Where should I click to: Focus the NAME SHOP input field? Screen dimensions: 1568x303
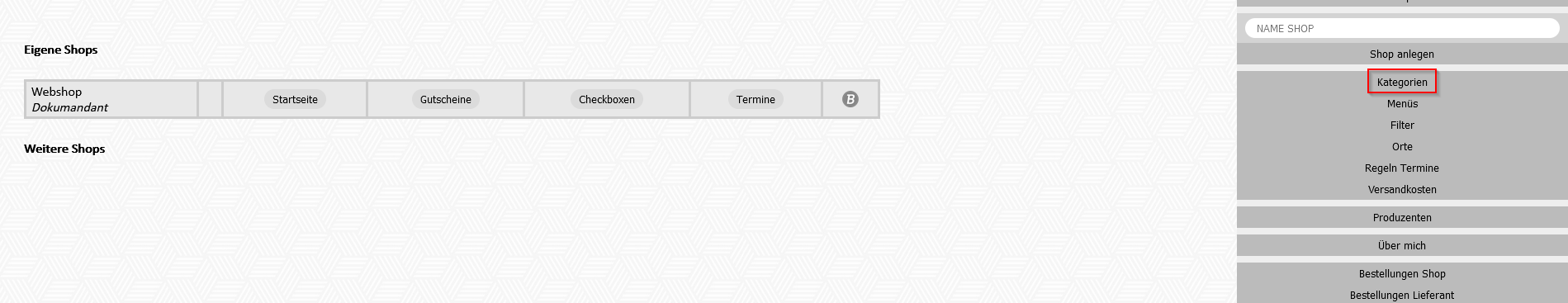point(1402,28)
